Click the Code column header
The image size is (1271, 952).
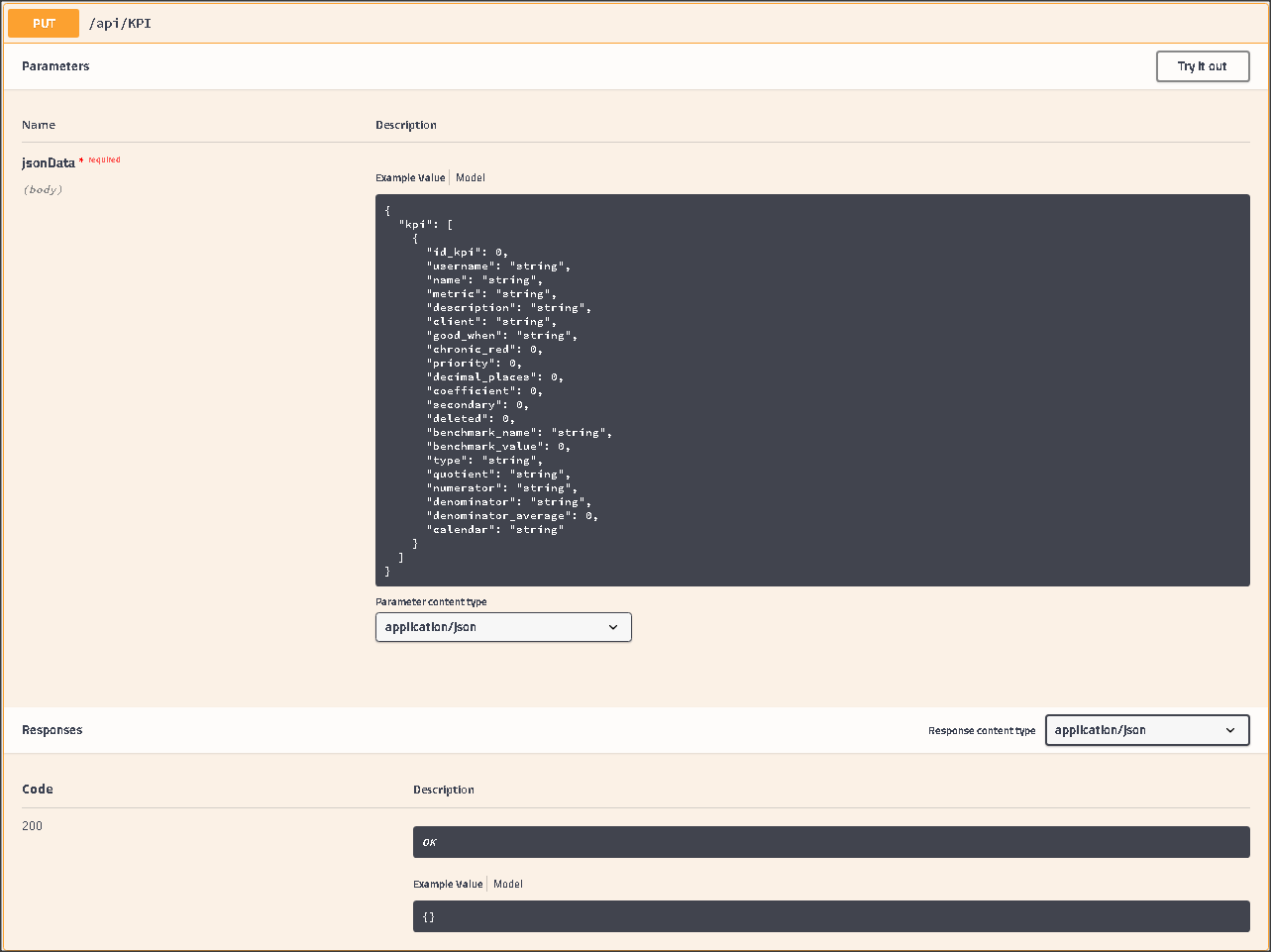[x=38, y=790]
